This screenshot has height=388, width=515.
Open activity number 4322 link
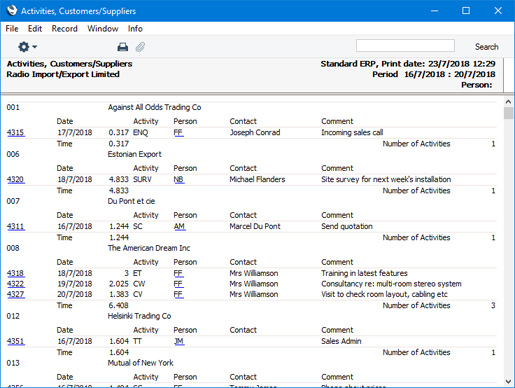[15, 284]
